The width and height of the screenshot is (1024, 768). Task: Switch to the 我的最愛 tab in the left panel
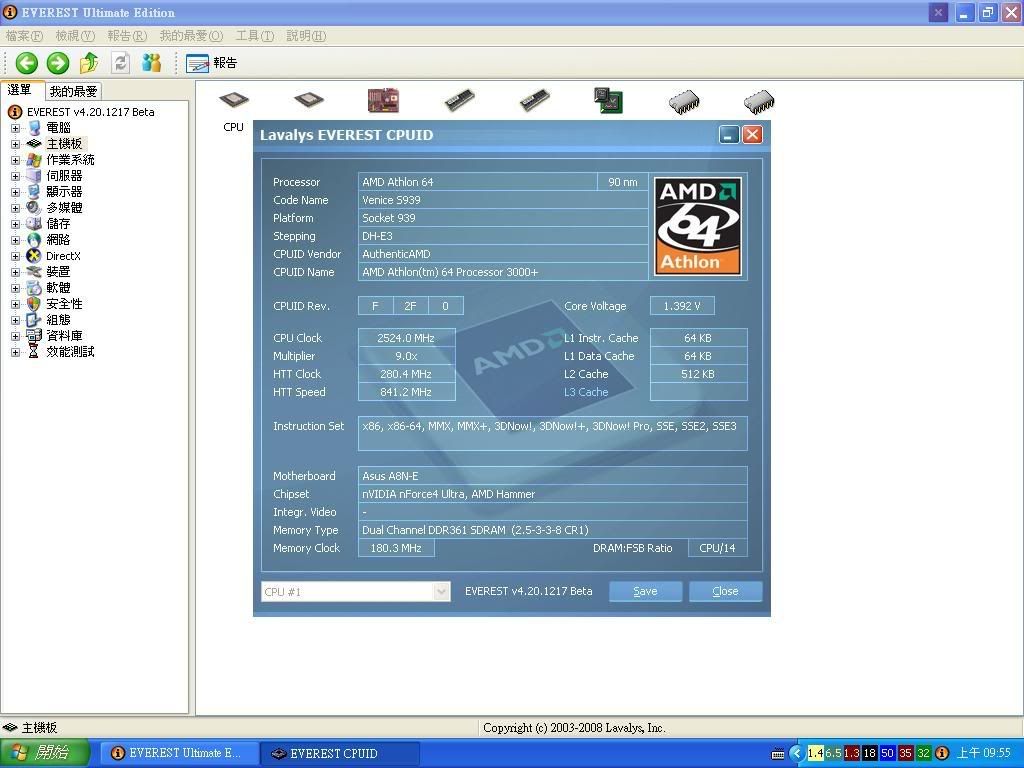[x=74, y=91]
